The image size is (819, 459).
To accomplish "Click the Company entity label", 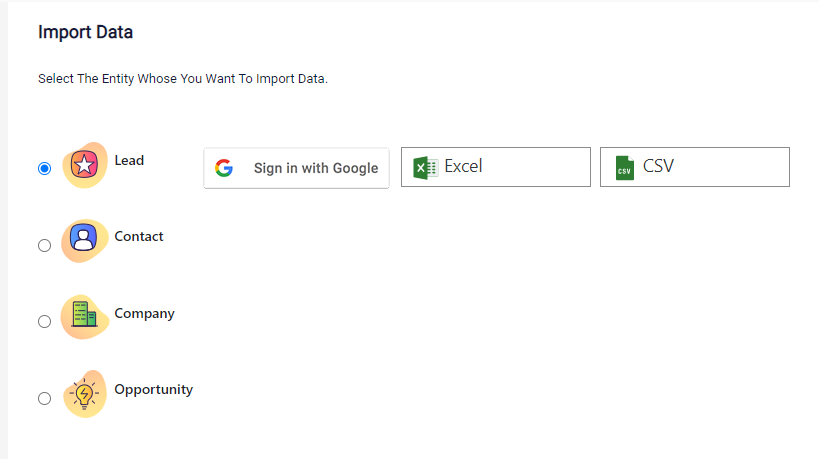I will 145,314.
